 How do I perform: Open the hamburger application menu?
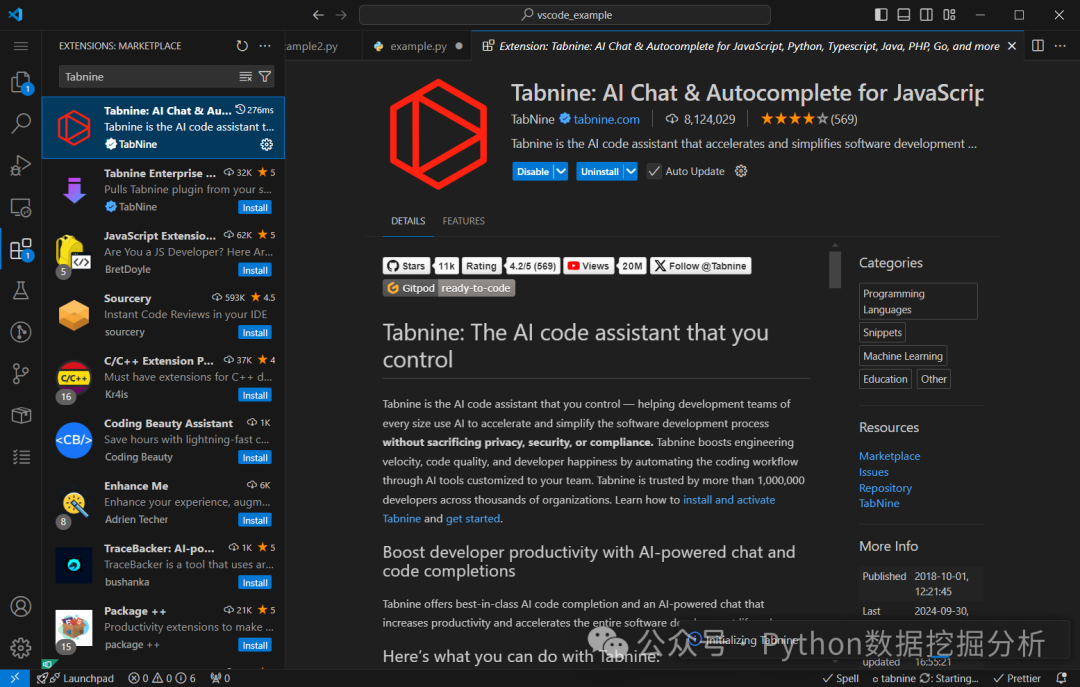[x=21, y=45]
